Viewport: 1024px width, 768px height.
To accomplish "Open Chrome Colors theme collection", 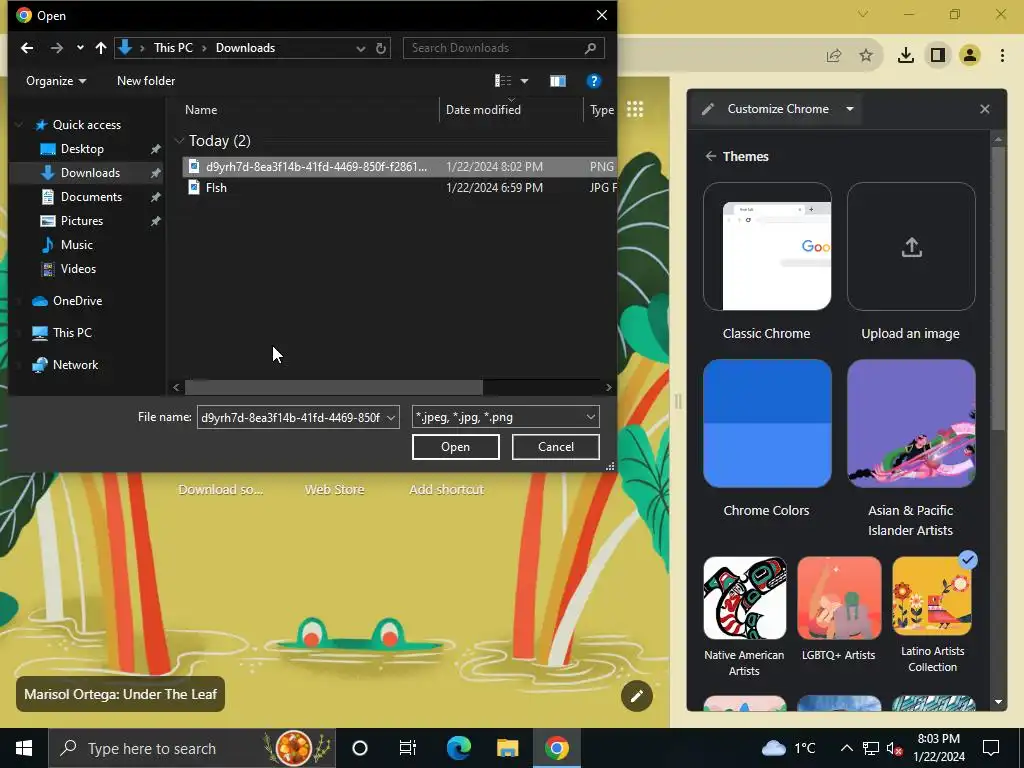I will pos(767,423).
